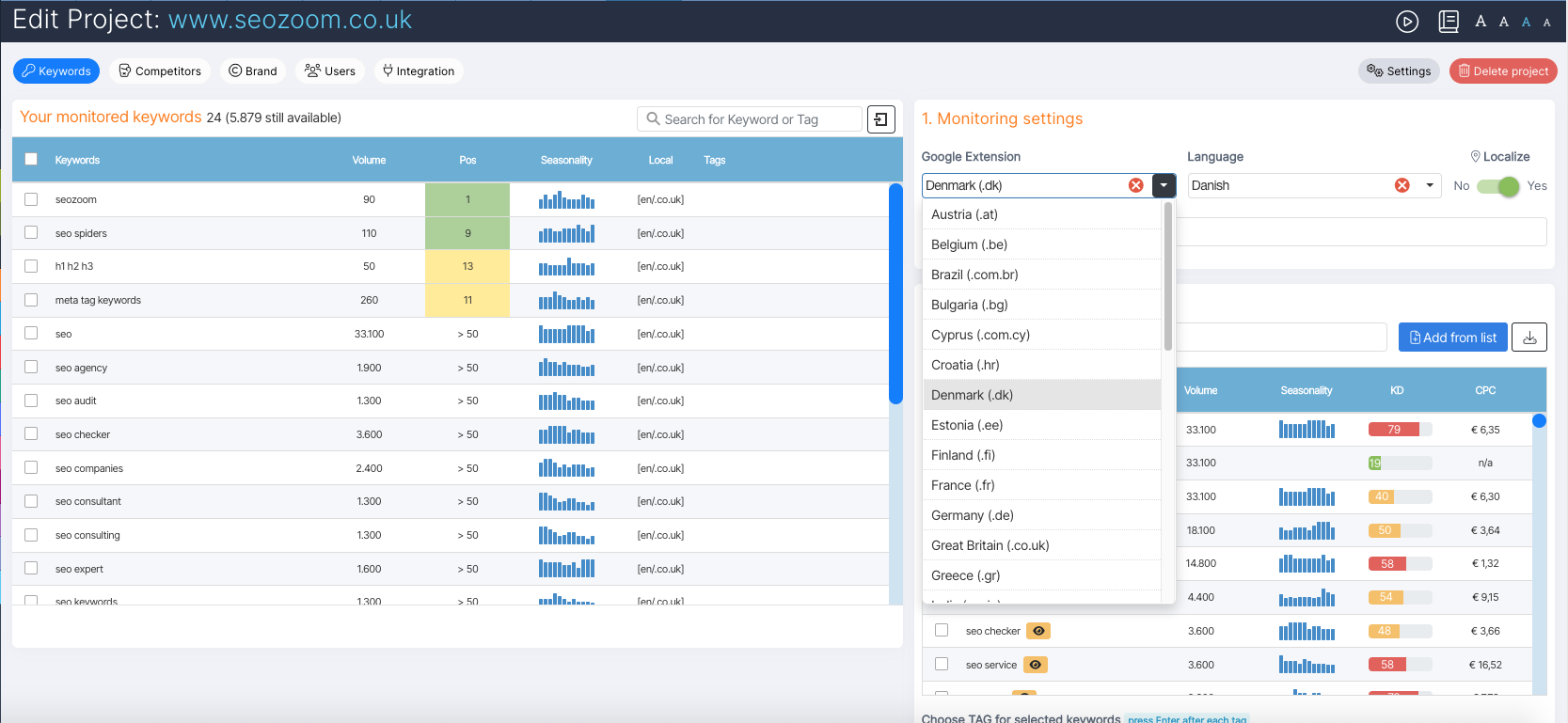
Task: Click the play tutorial video icon
Action: pyautogui.click(x=1406, y=22)
